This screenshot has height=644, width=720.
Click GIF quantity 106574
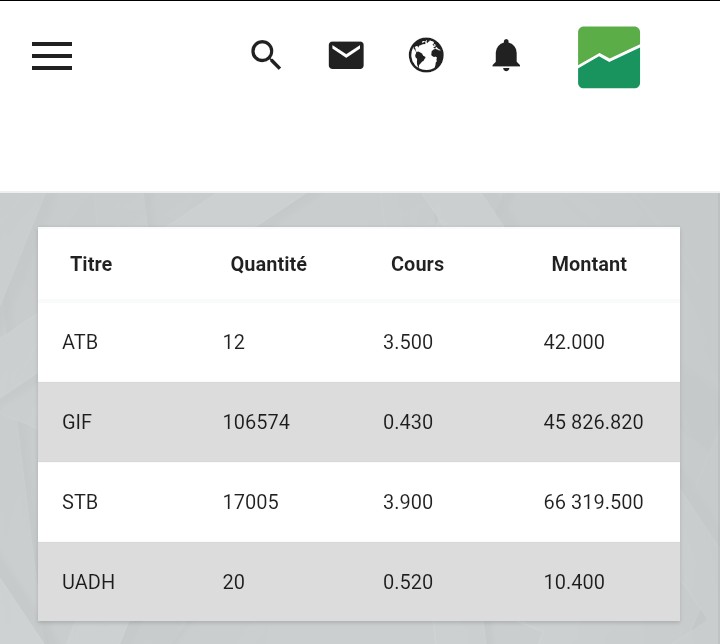pos(256,422)
